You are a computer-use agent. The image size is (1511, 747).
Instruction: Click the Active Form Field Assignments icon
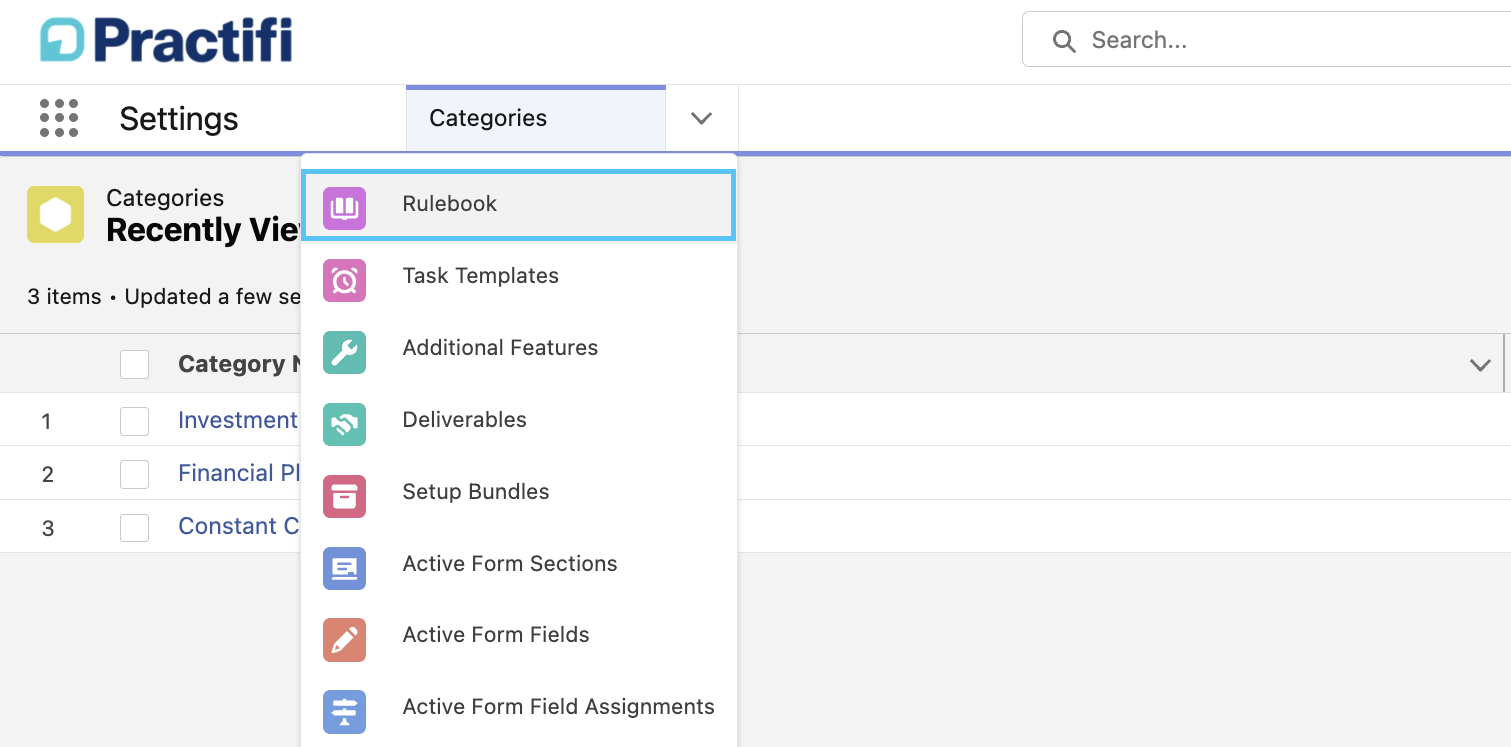pyautogui.click(x=345, y=712)
